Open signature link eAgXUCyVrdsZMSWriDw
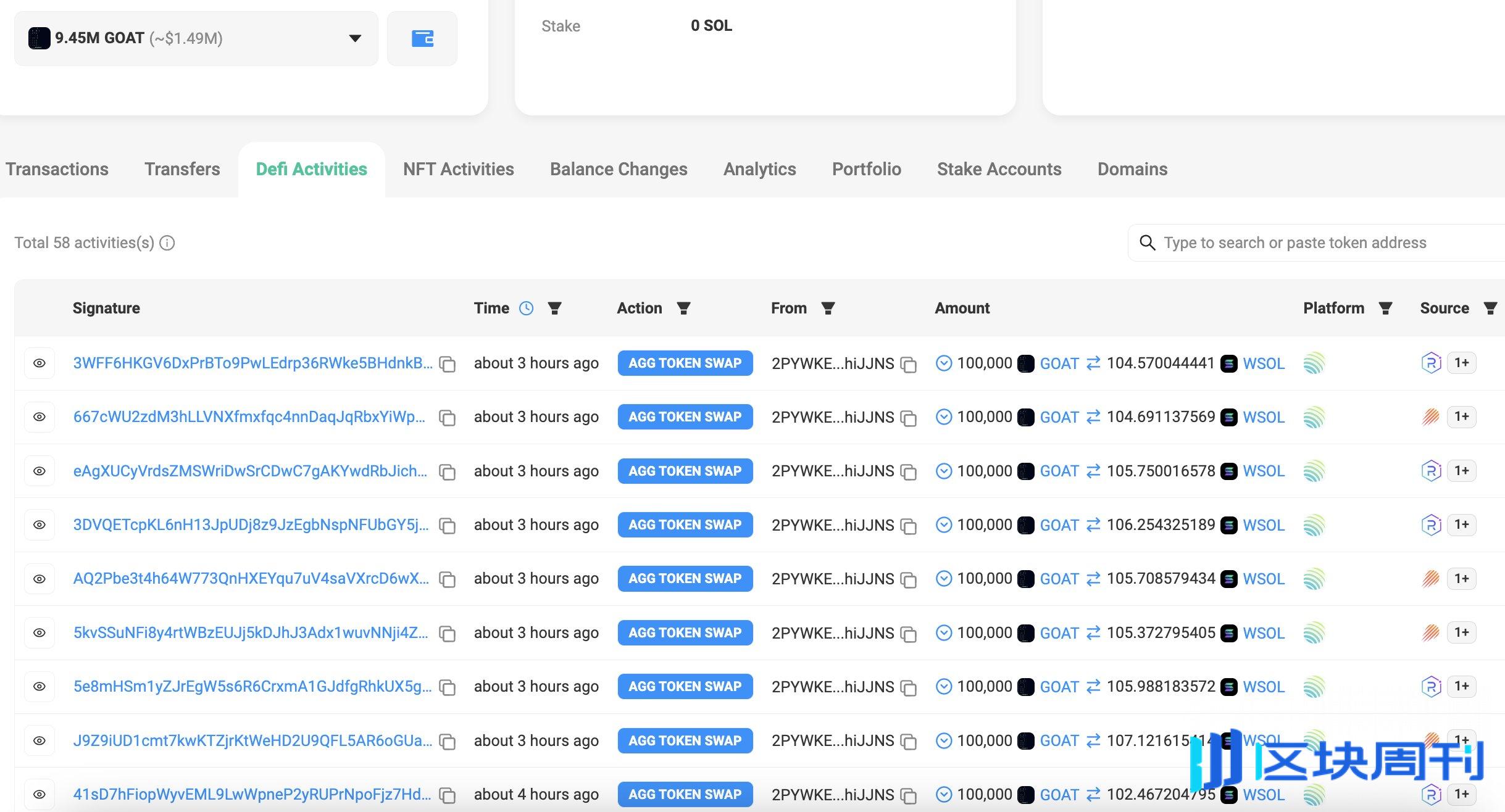1505x812 pixels. (250, 471)
